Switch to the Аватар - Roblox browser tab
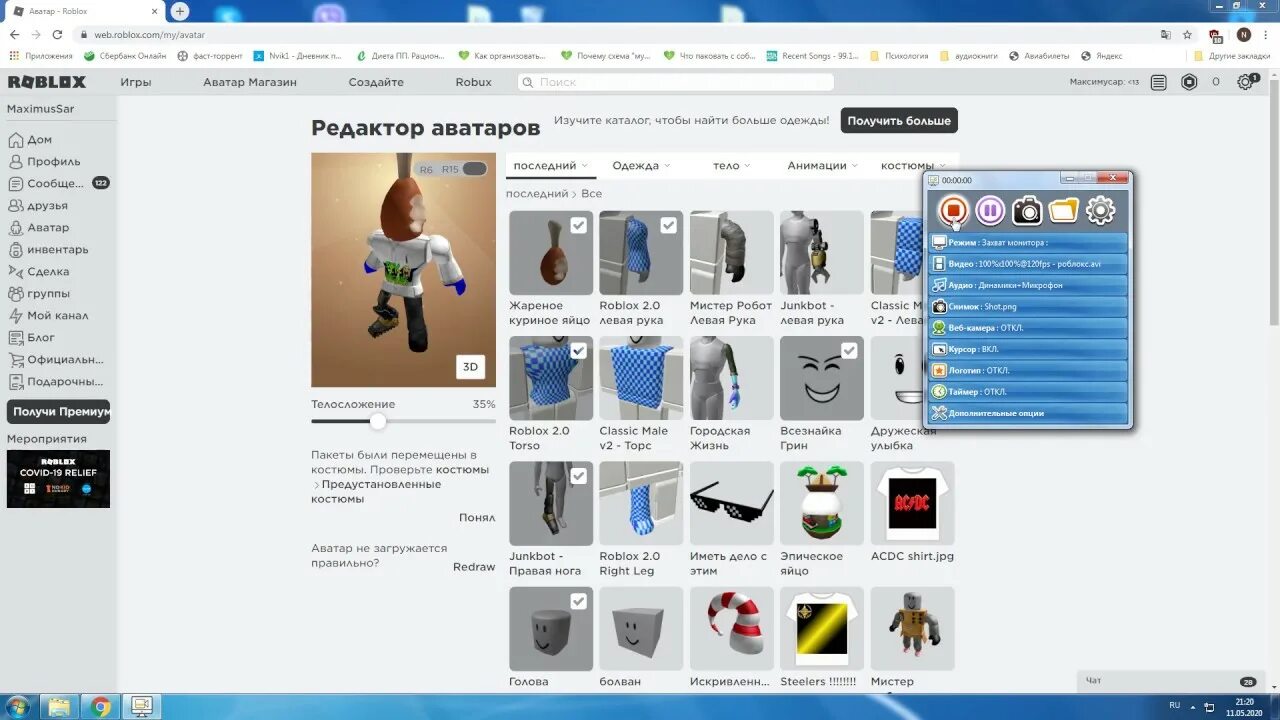Viewport: 1280px width, 720px height. tap(85, 11)
